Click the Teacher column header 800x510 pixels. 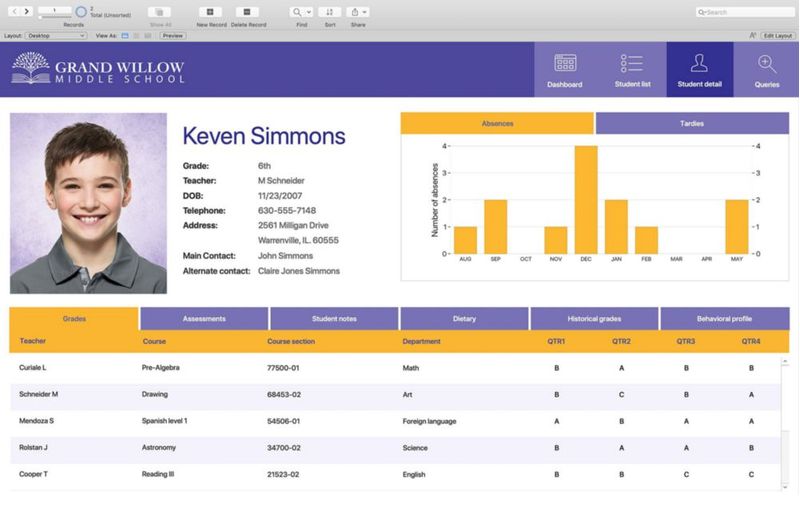(33, 341)
